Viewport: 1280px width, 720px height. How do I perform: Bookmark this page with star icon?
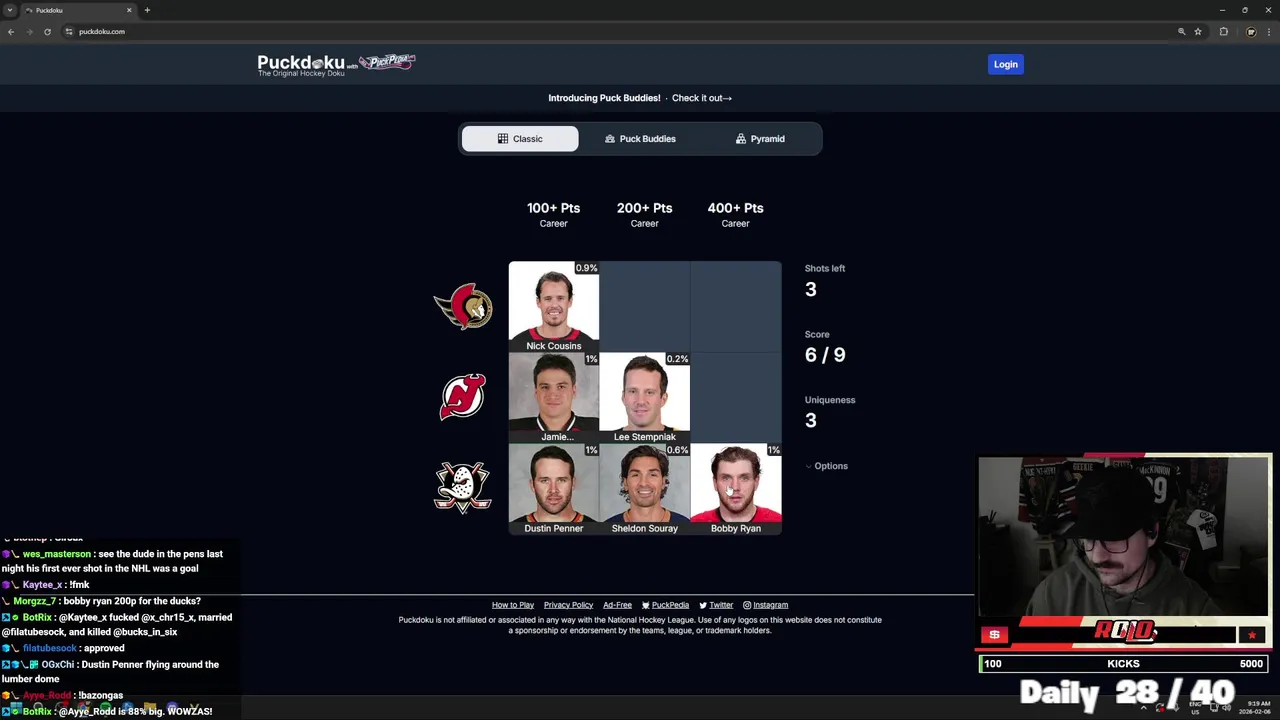(1197, 31)
